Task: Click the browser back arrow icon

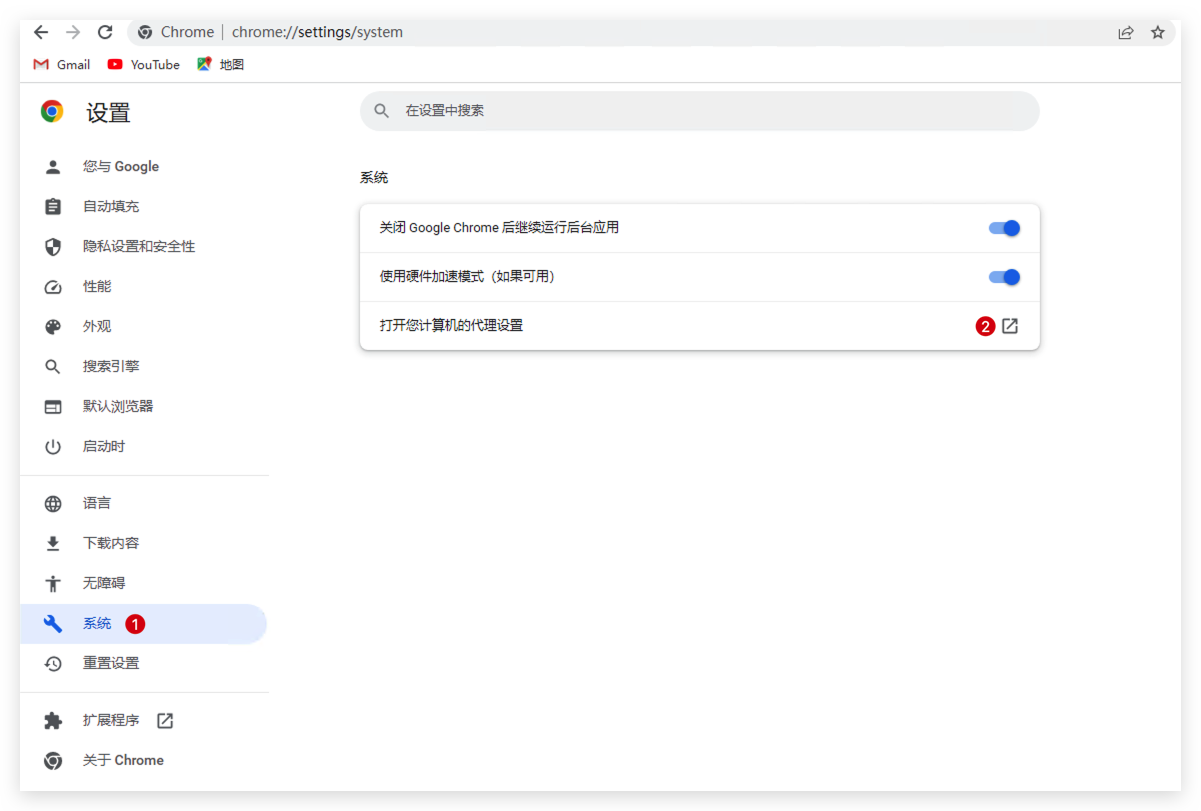Action: click(41, 32)
